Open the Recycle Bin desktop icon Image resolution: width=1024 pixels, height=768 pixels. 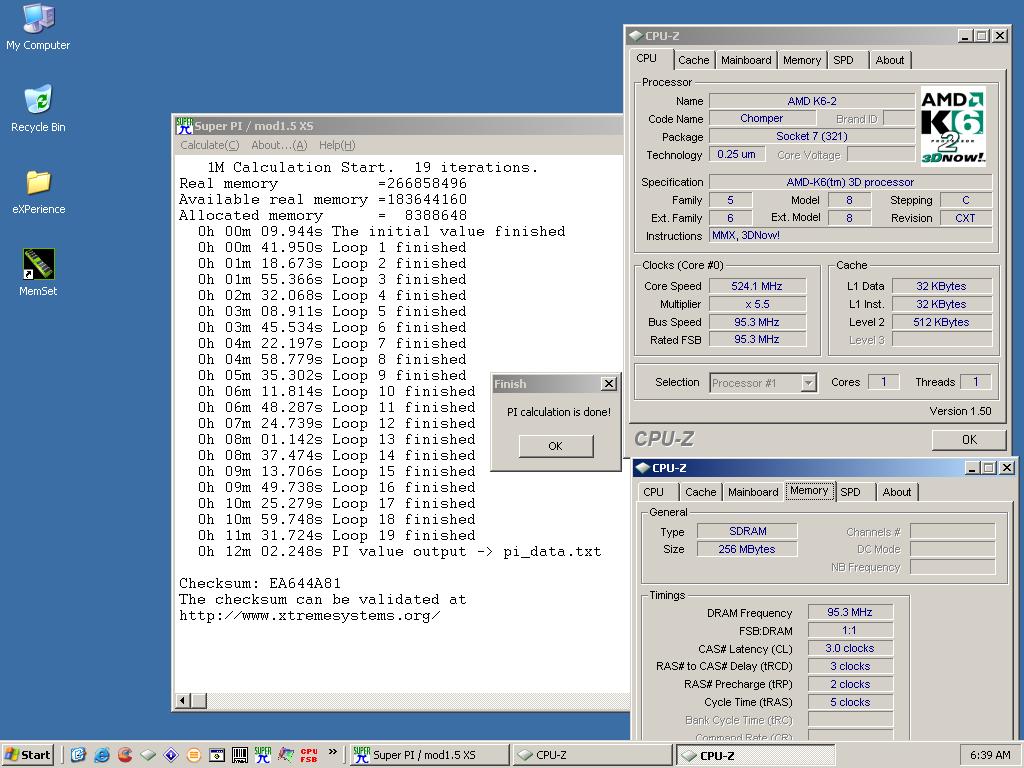click(38, 109)
